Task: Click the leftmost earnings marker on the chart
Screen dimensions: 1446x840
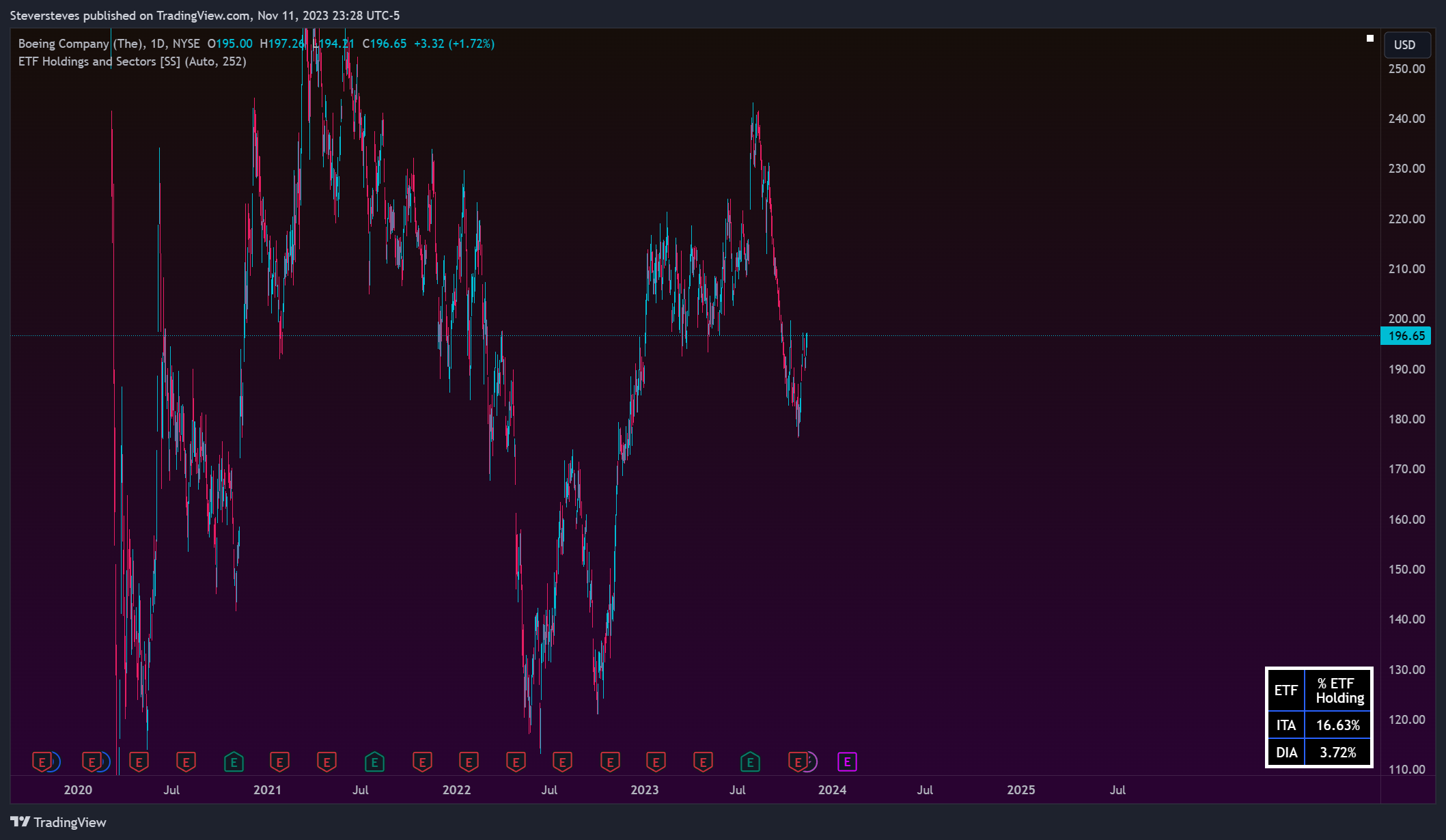Action: (42, 761)
